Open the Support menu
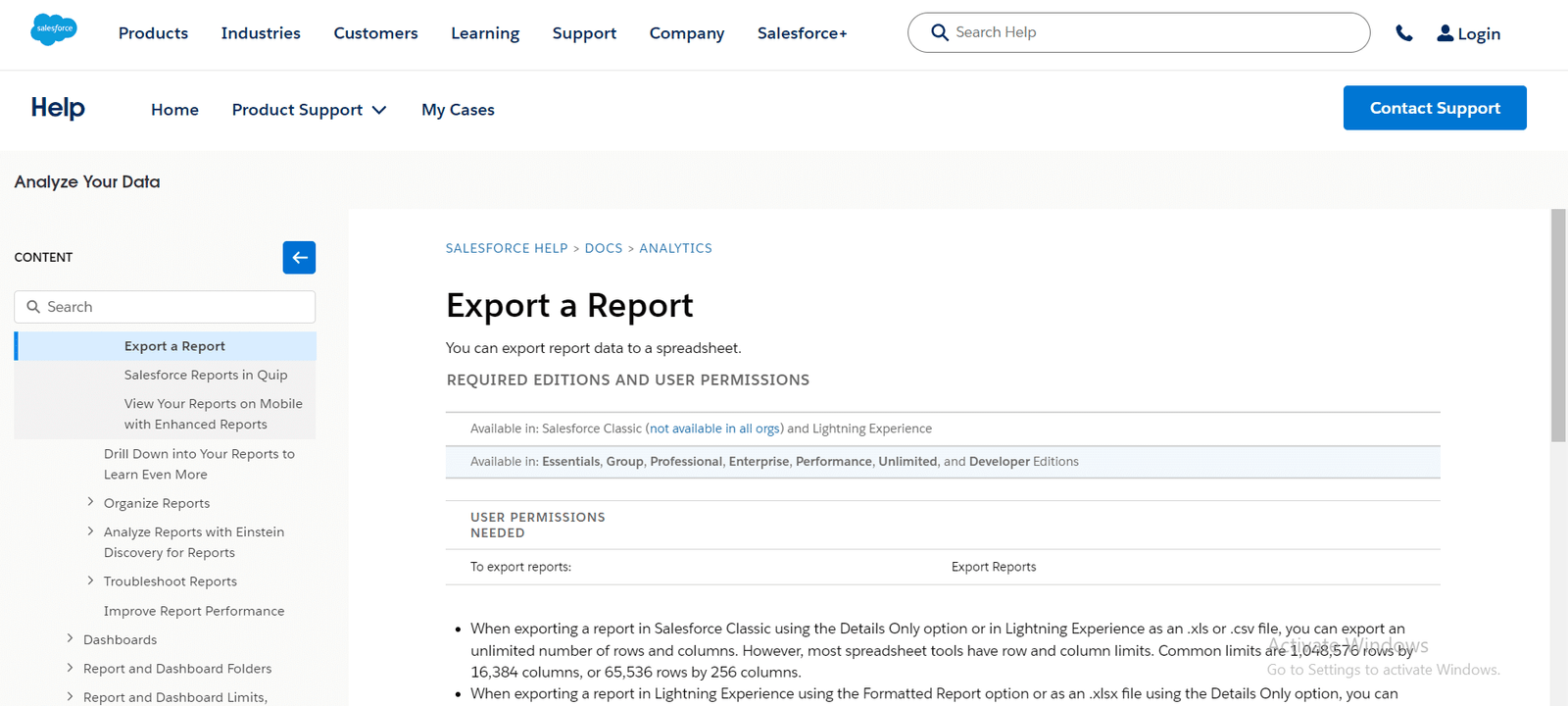The image size is (1568, 706). point(584,33)
